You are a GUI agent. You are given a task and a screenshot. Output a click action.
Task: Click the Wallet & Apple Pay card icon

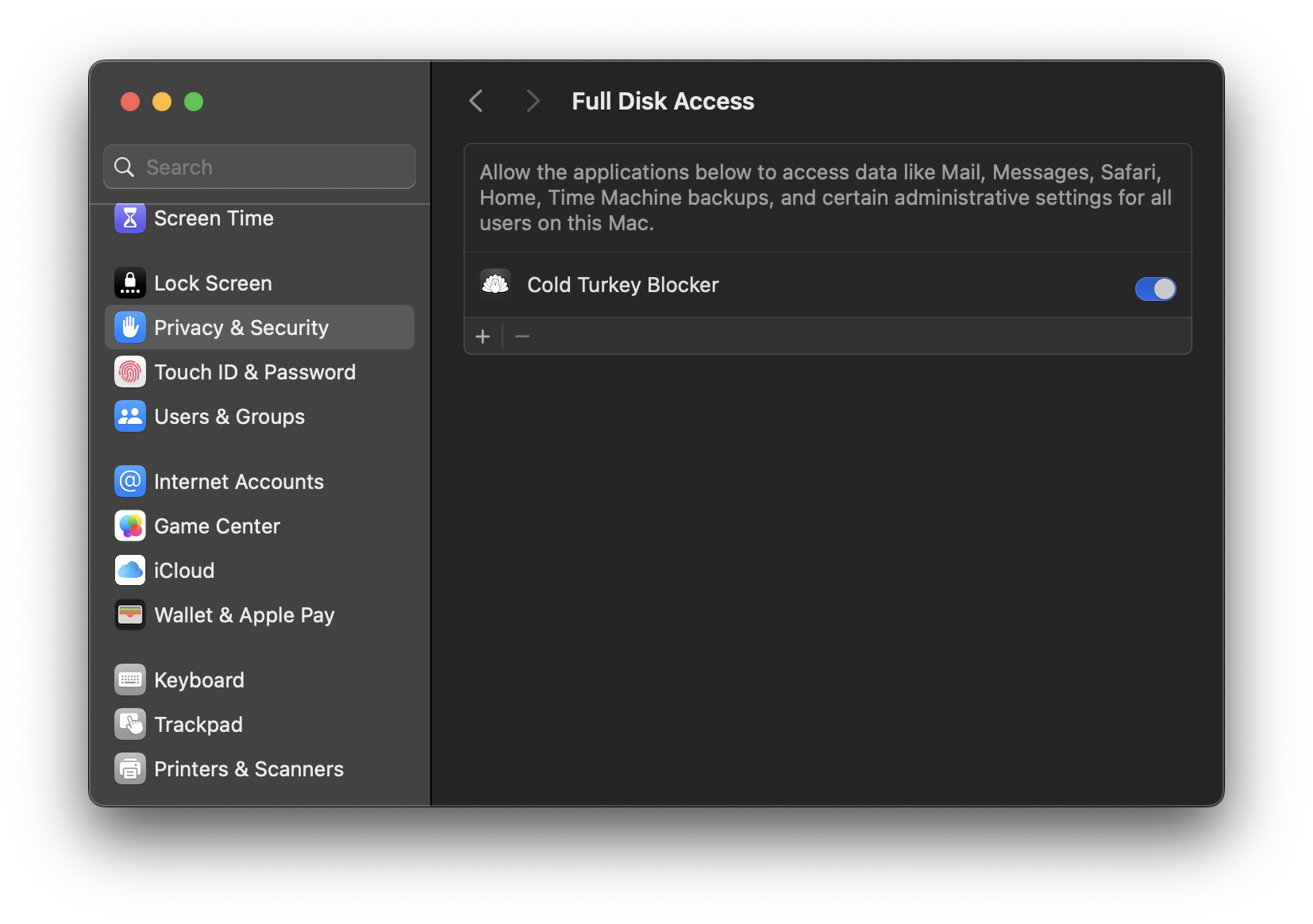[x=130, y=614]
